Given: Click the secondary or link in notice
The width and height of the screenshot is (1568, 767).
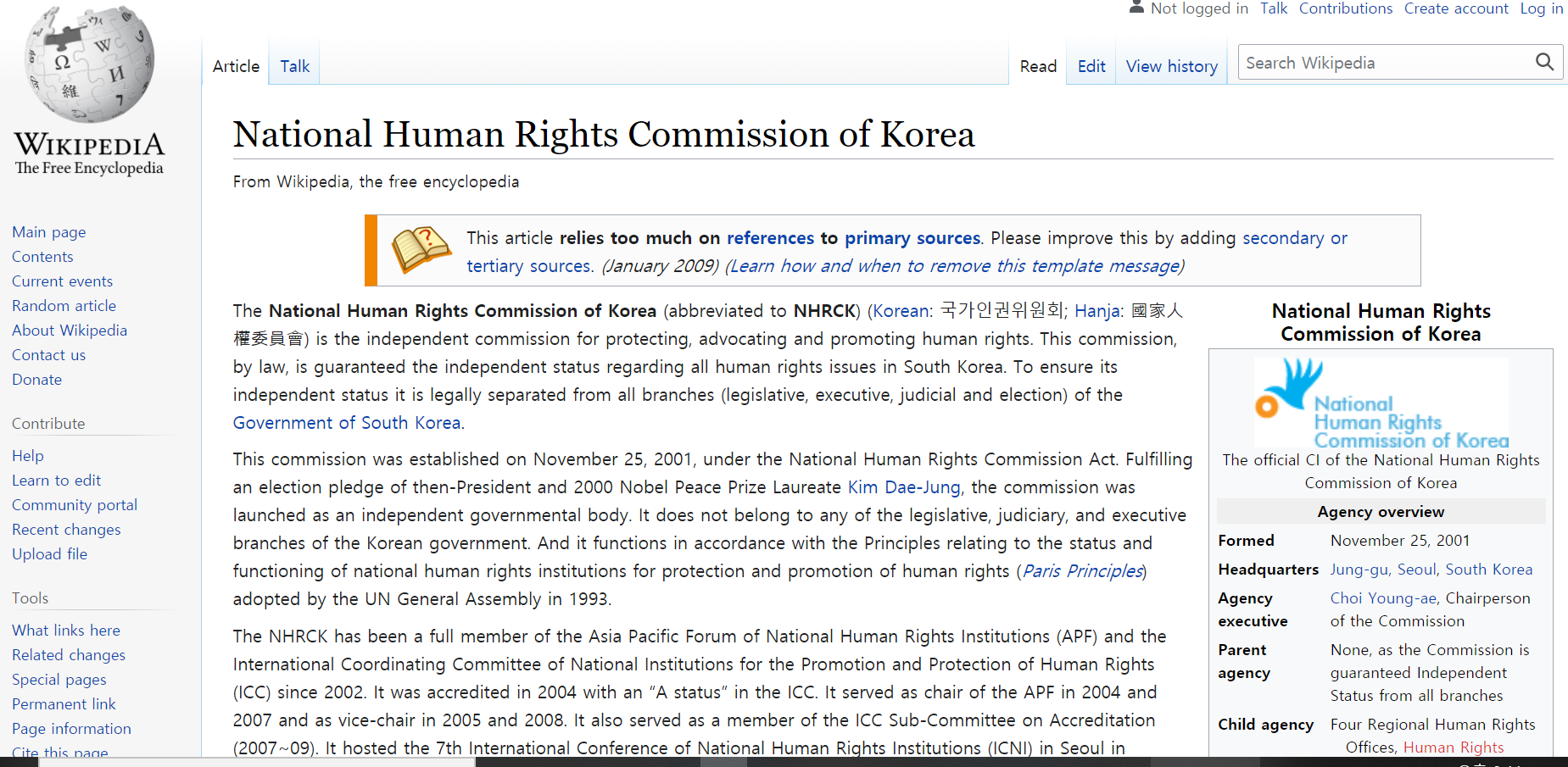Looking at the screenshot, I should 1295,238.
